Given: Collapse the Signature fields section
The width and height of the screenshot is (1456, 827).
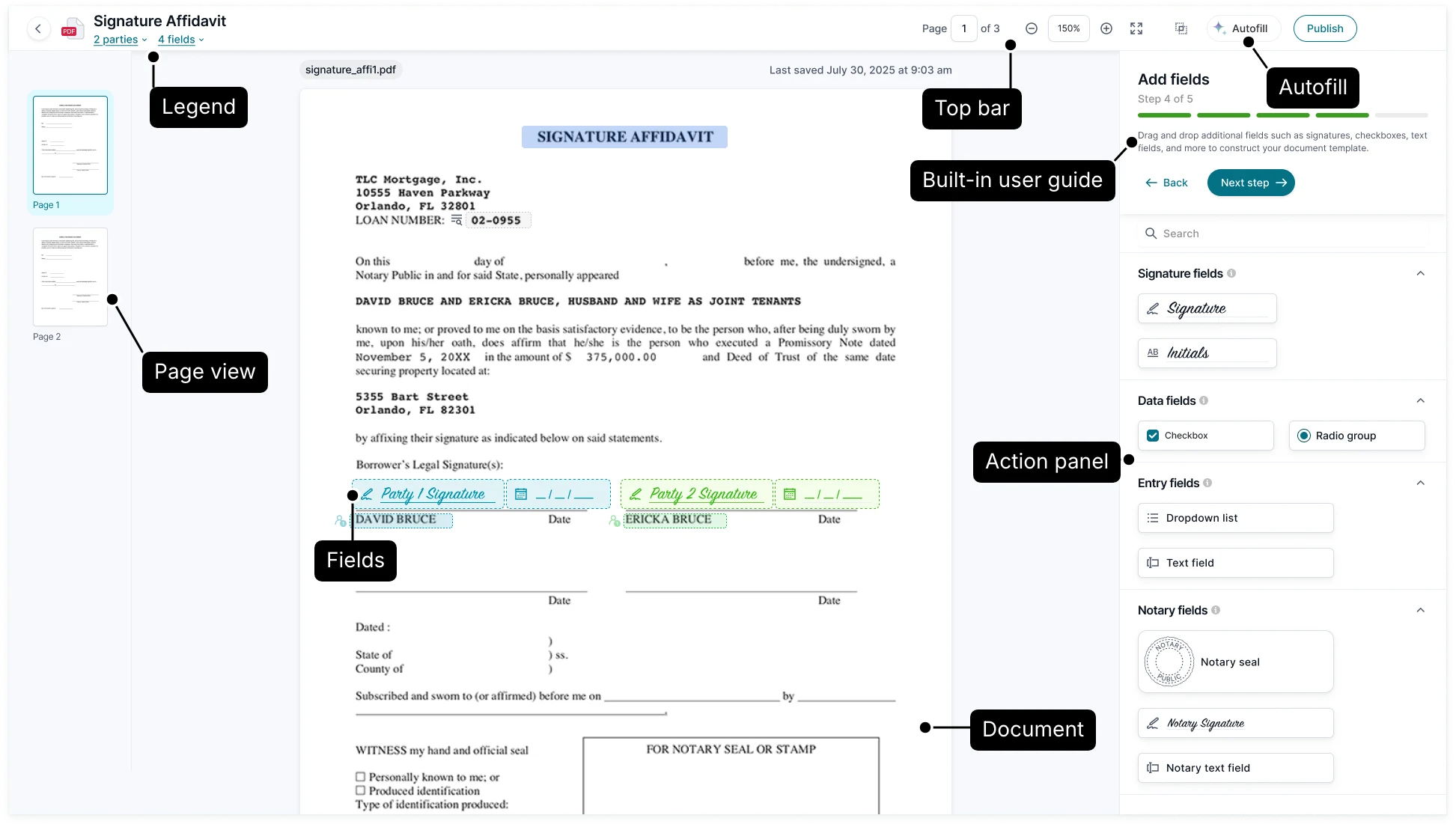Looking at the screenshot, I should [1421, 273].
